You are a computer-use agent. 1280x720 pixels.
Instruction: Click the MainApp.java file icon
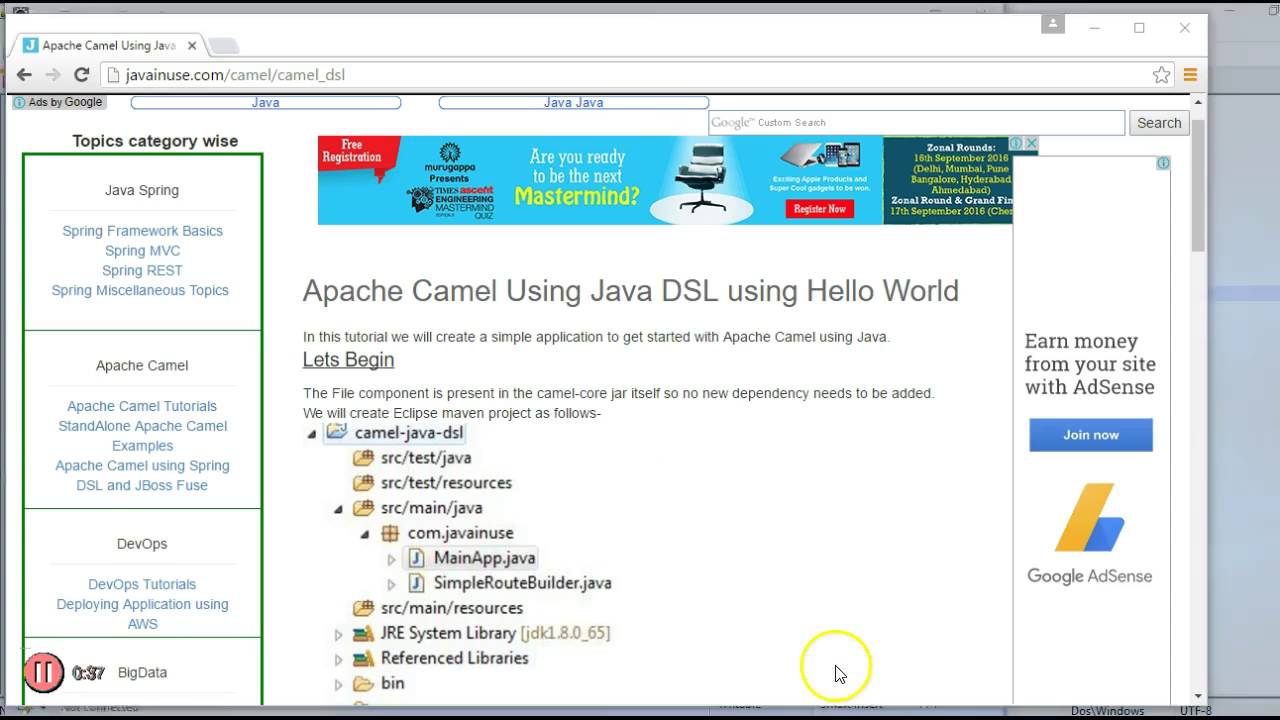417,558
